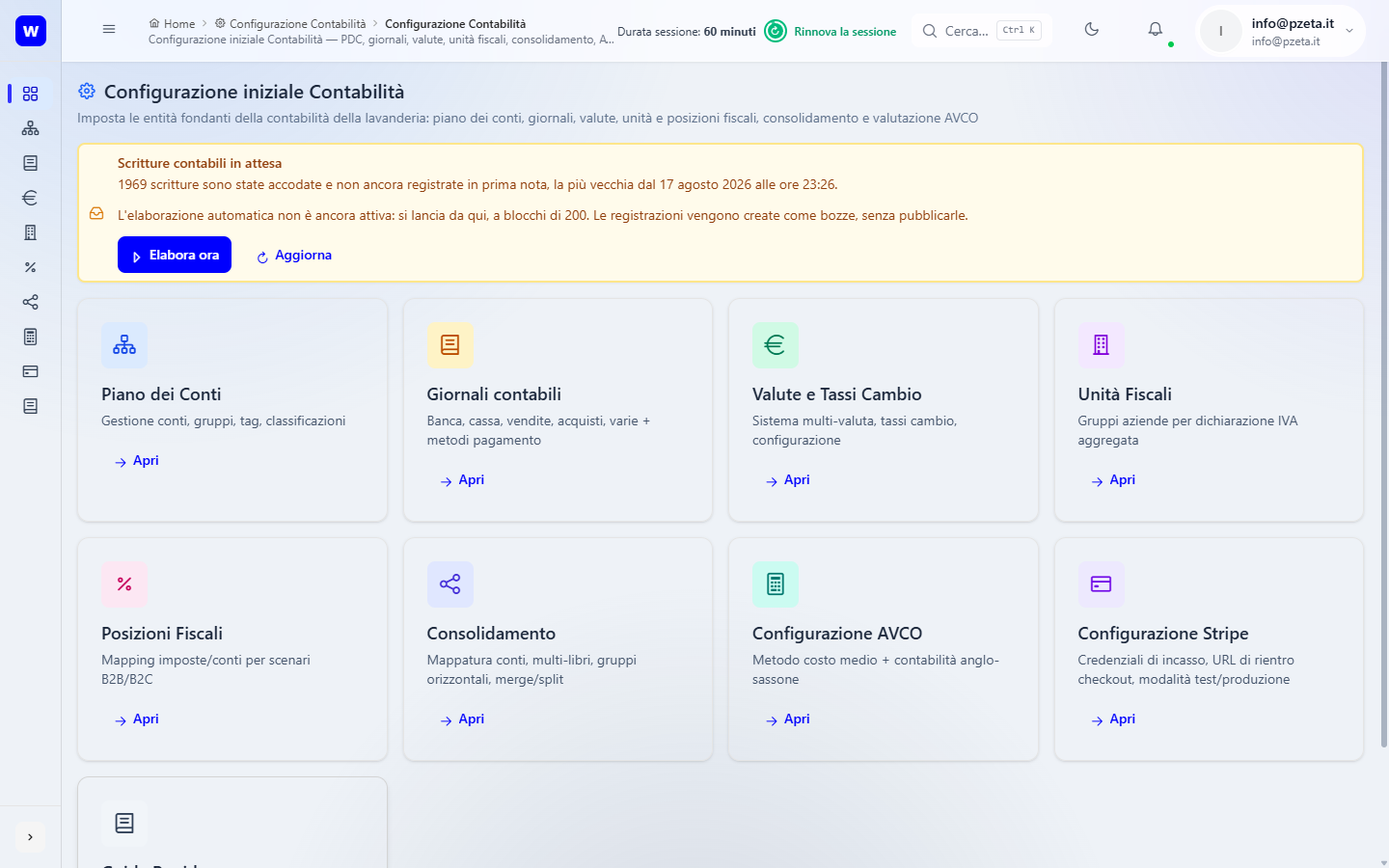
Task: Open Piano dei Conti with Apri
Action: tap(137, 461)
